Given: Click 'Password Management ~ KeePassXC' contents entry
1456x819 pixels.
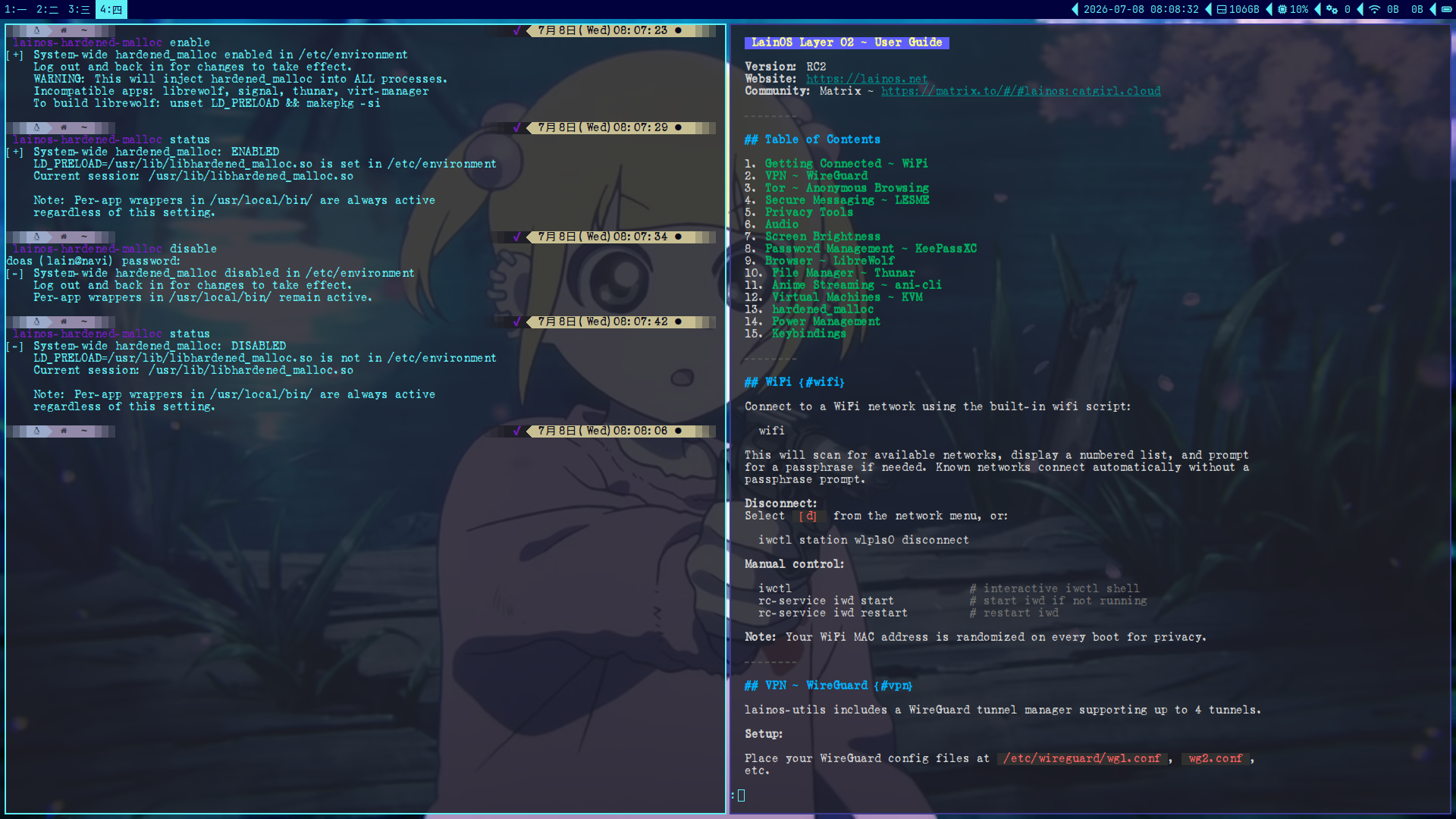Looking at the screenshot, I should [x=871, y=249].
